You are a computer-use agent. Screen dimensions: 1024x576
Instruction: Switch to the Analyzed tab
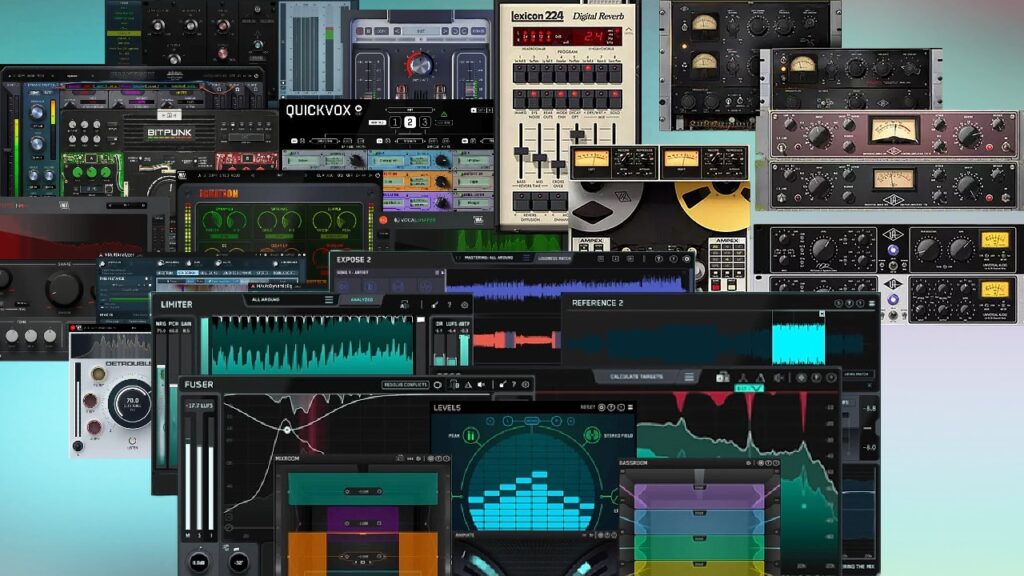tap(363, 298)
